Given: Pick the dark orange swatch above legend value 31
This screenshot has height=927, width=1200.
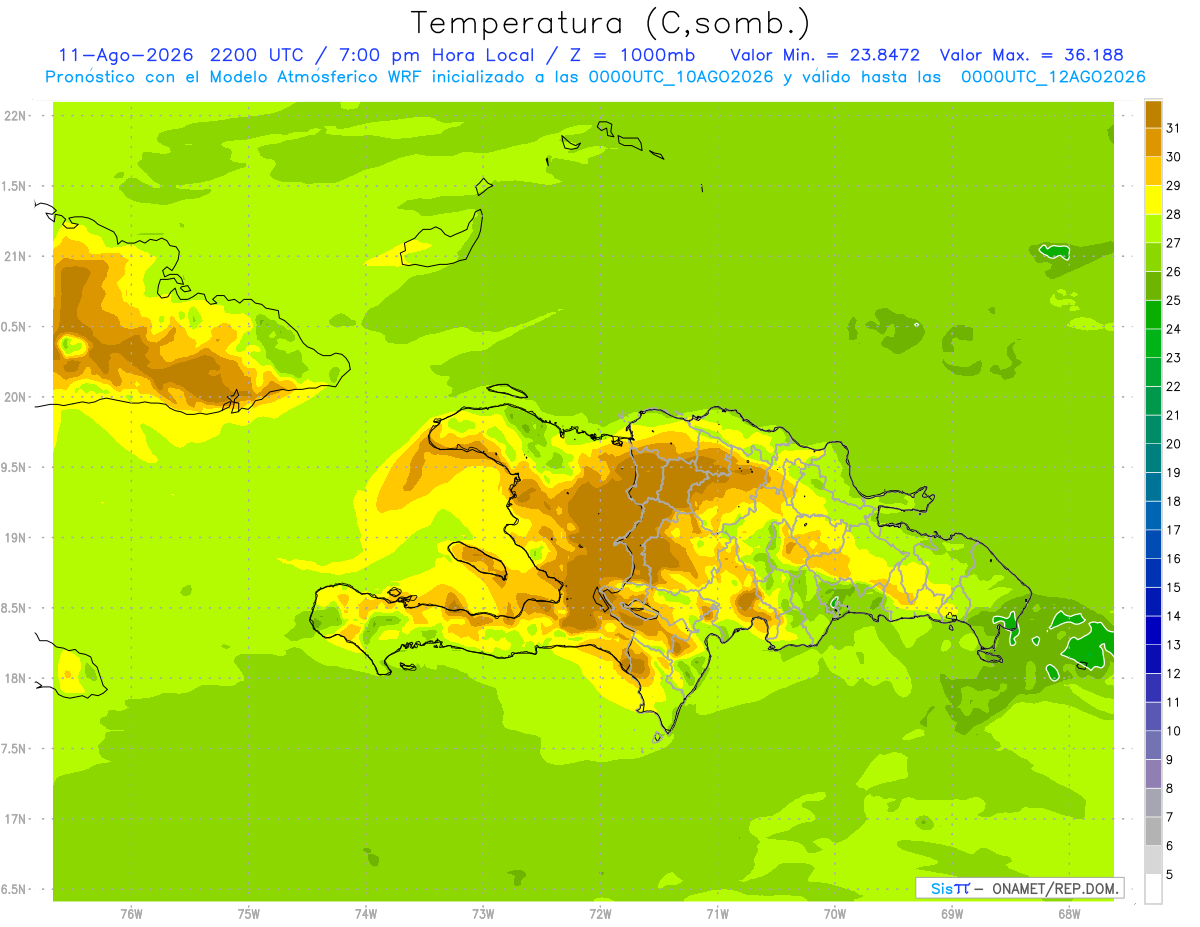Looking at the screenshot, I should click(x=1153, y=114).
